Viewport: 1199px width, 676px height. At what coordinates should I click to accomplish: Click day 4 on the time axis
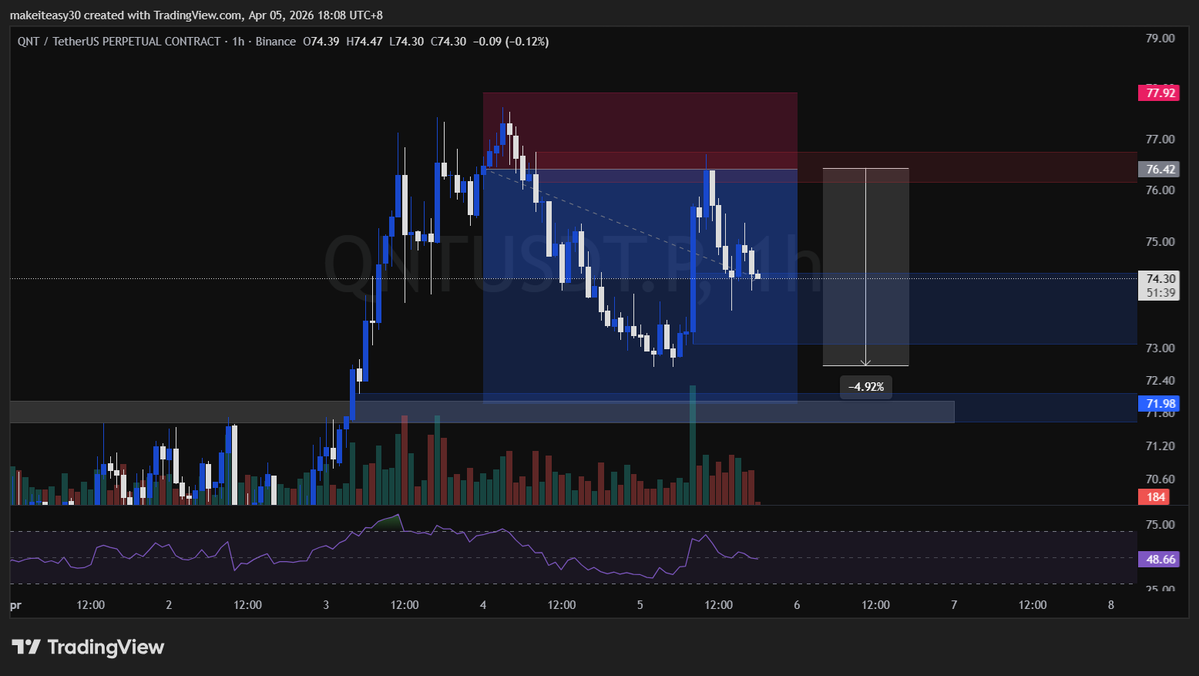pyautogui.click(x=483, y=605)
